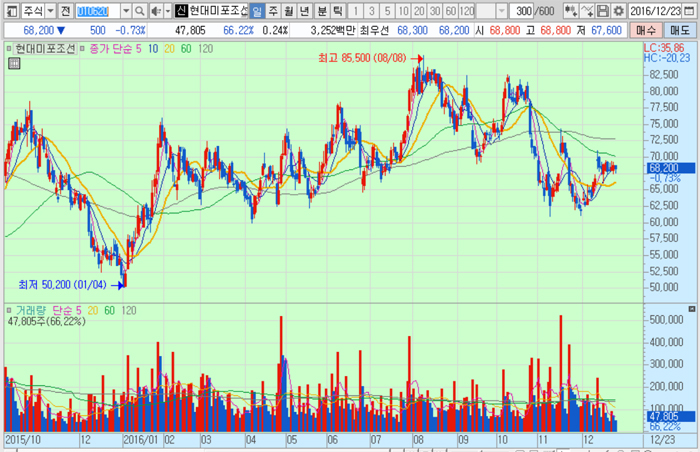Switch to monthly chart period 월

[289, 11]
